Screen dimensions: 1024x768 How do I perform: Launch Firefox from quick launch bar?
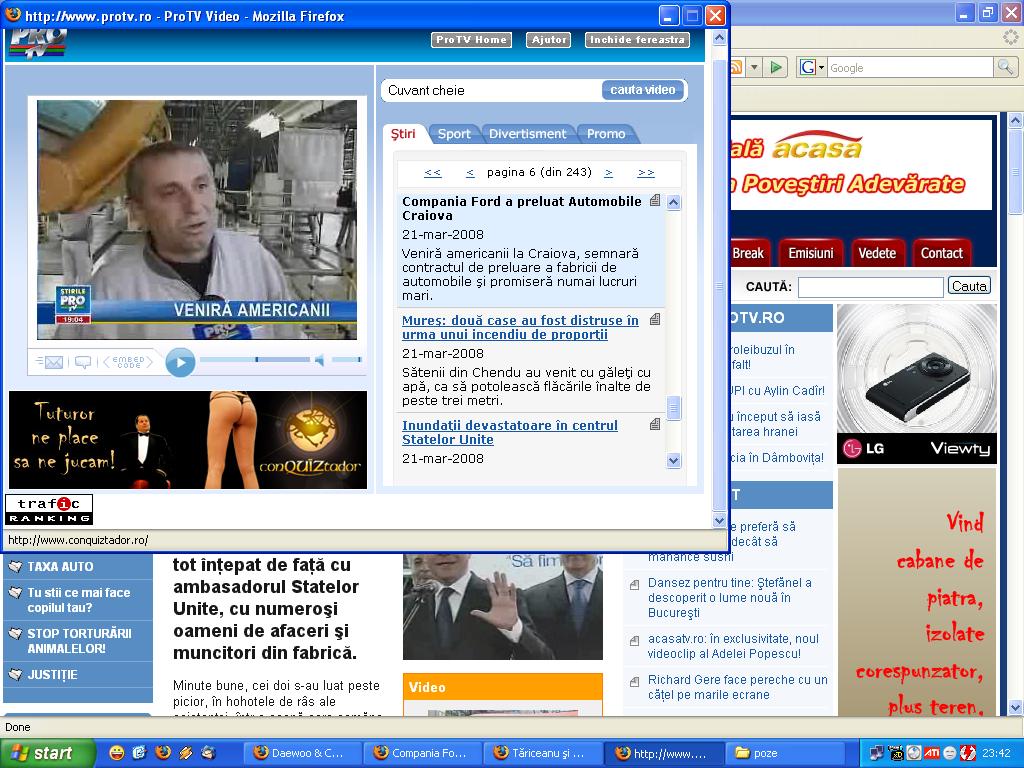(163, 752)
